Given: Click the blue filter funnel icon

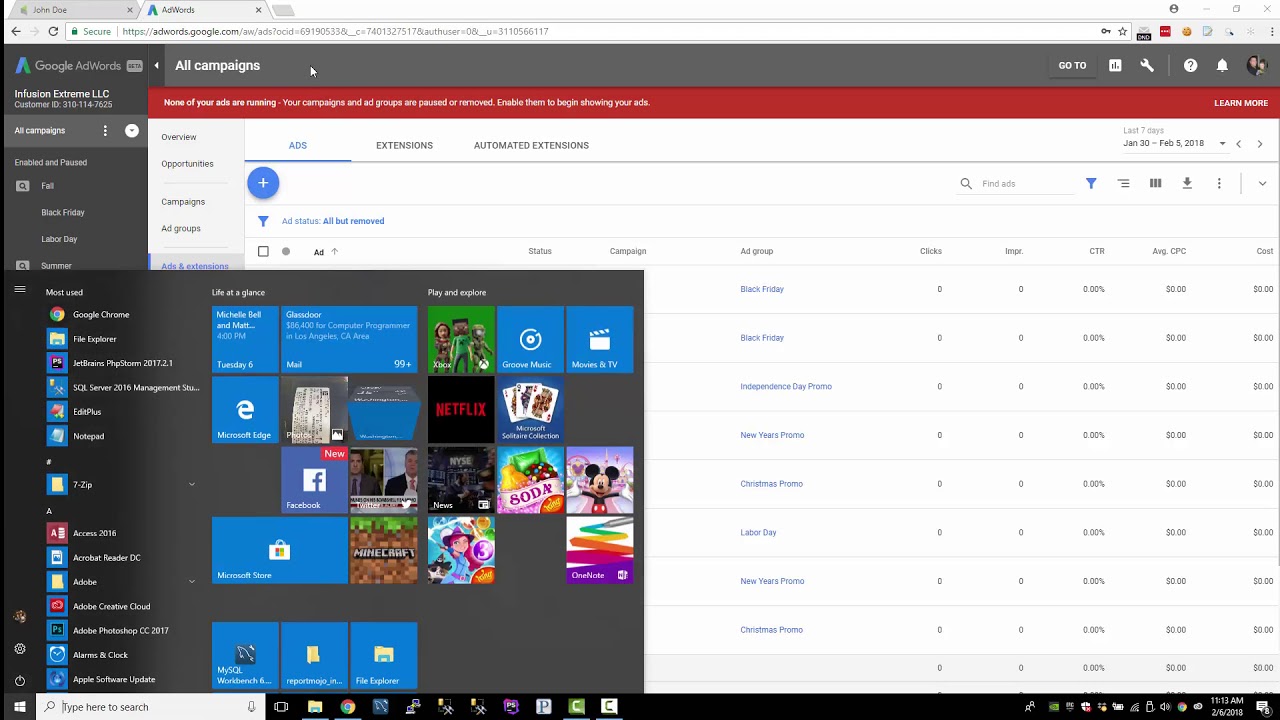Looking at the screenshot, I should pos(1091,183).
